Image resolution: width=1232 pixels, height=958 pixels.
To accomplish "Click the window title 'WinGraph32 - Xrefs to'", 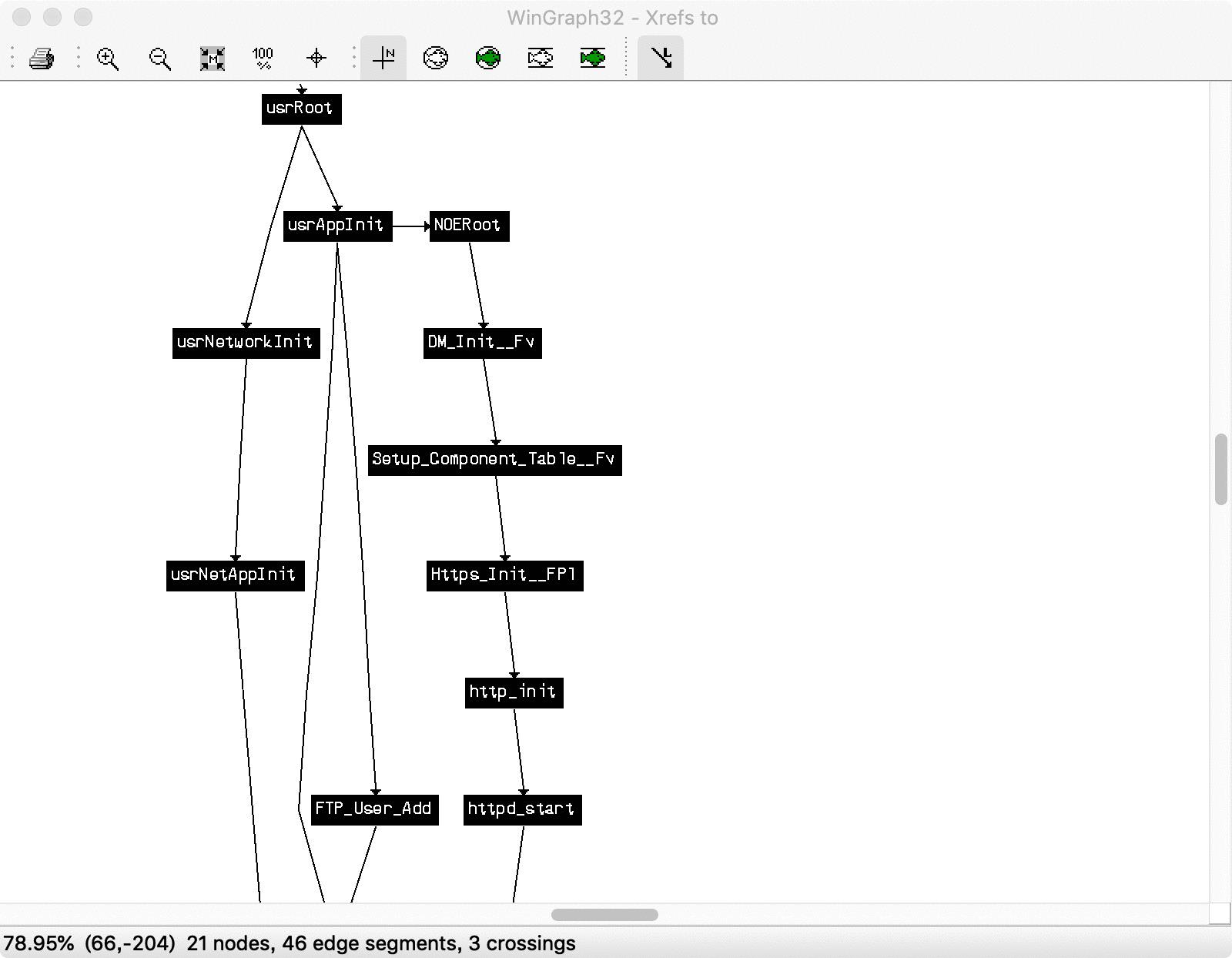I will click(x=612, y=18).
